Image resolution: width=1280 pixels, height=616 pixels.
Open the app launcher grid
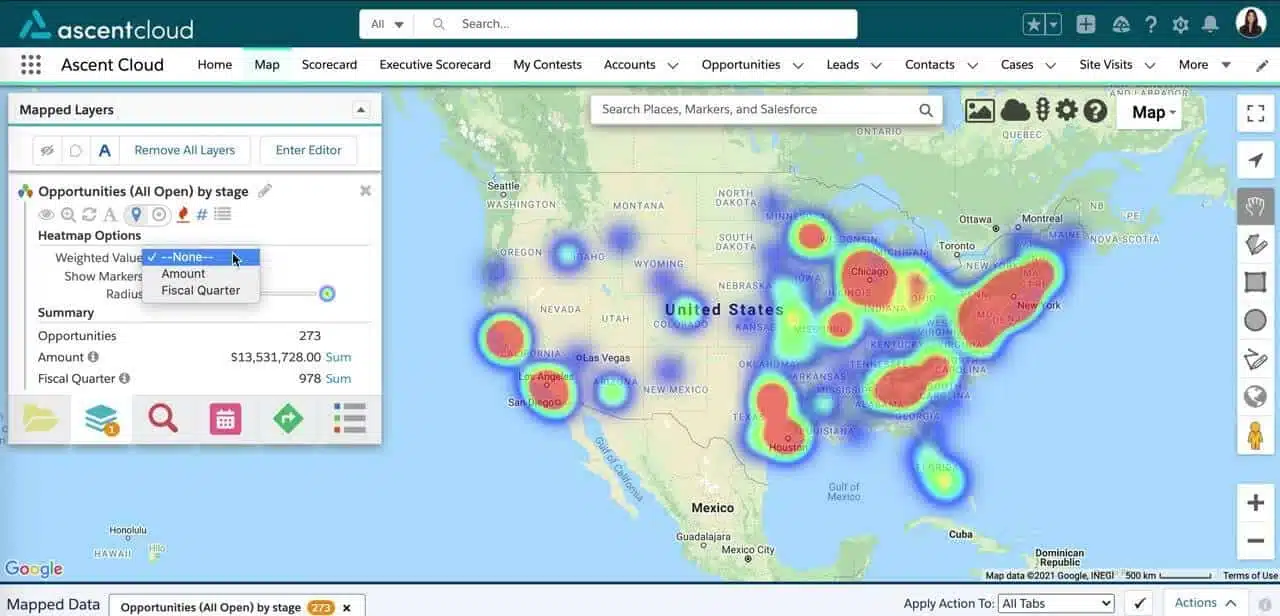click(31, 65)
